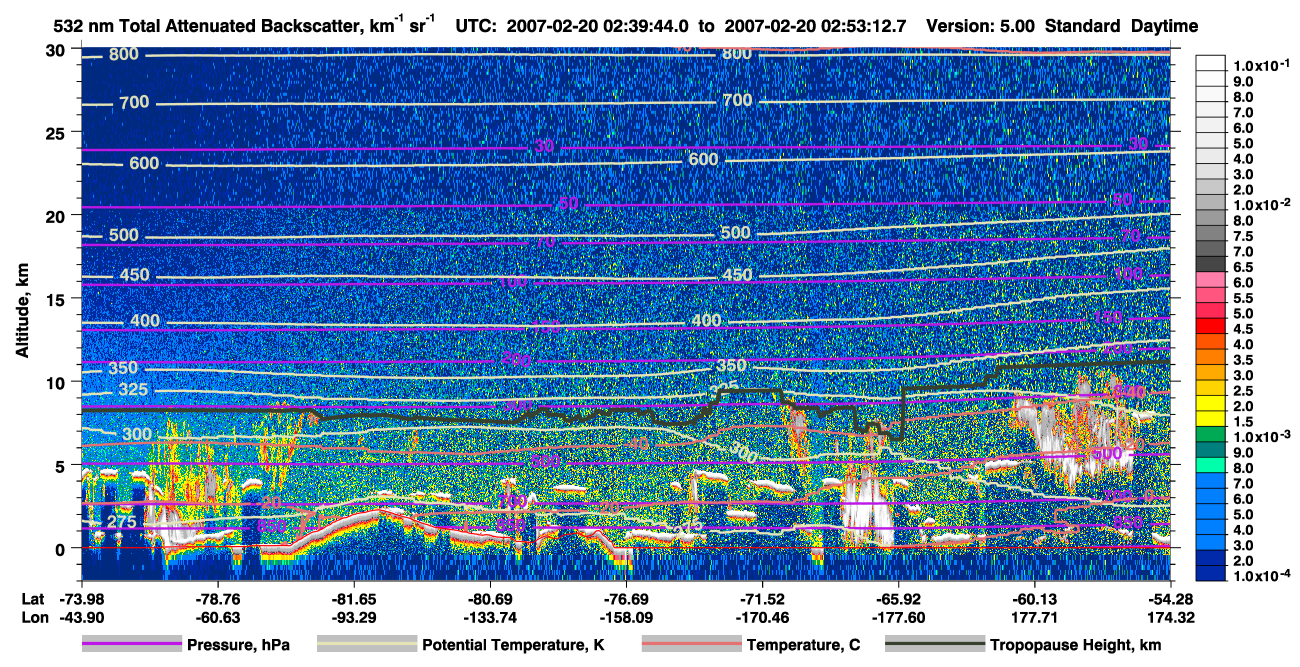Image resolution: width=1300 pixels, height=667 pixels.
Task: Click the colorbar label '1.0x10-2'
Action: point(1260,203)
